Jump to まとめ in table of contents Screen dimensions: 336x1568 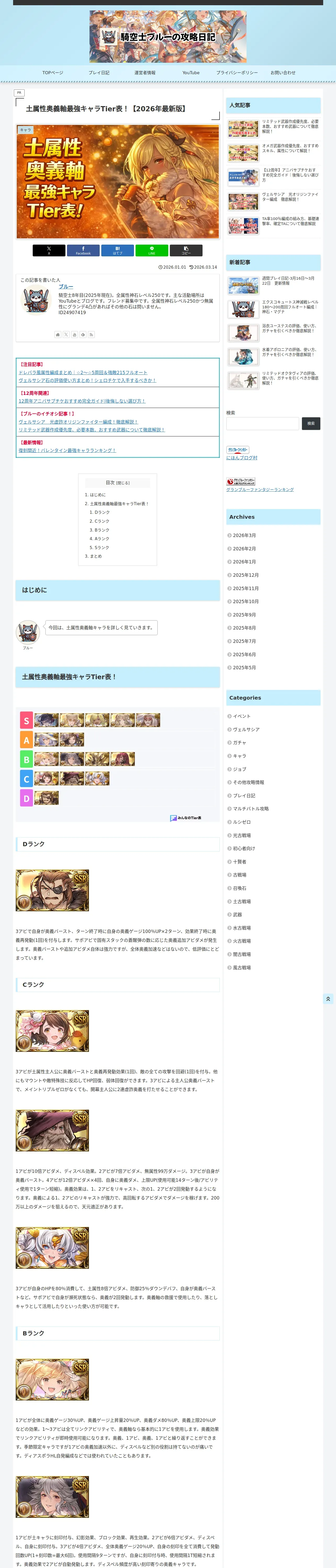click(96, 556)
